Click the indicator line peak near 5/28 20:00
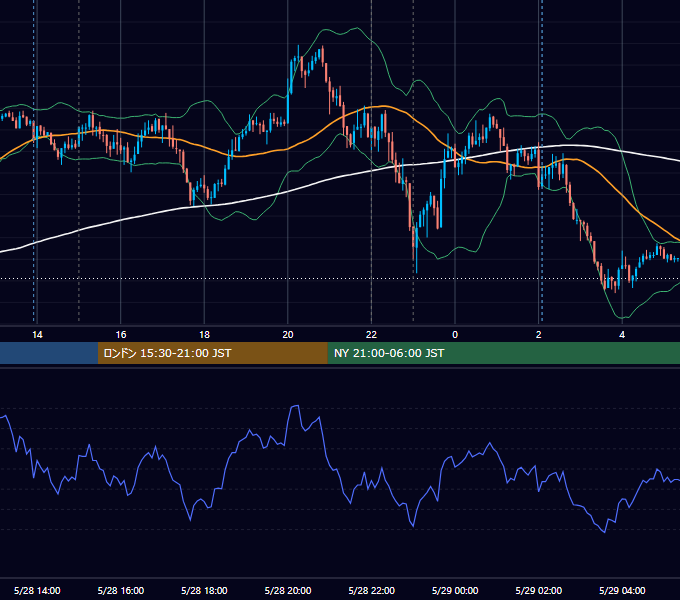 coord(295,406)
